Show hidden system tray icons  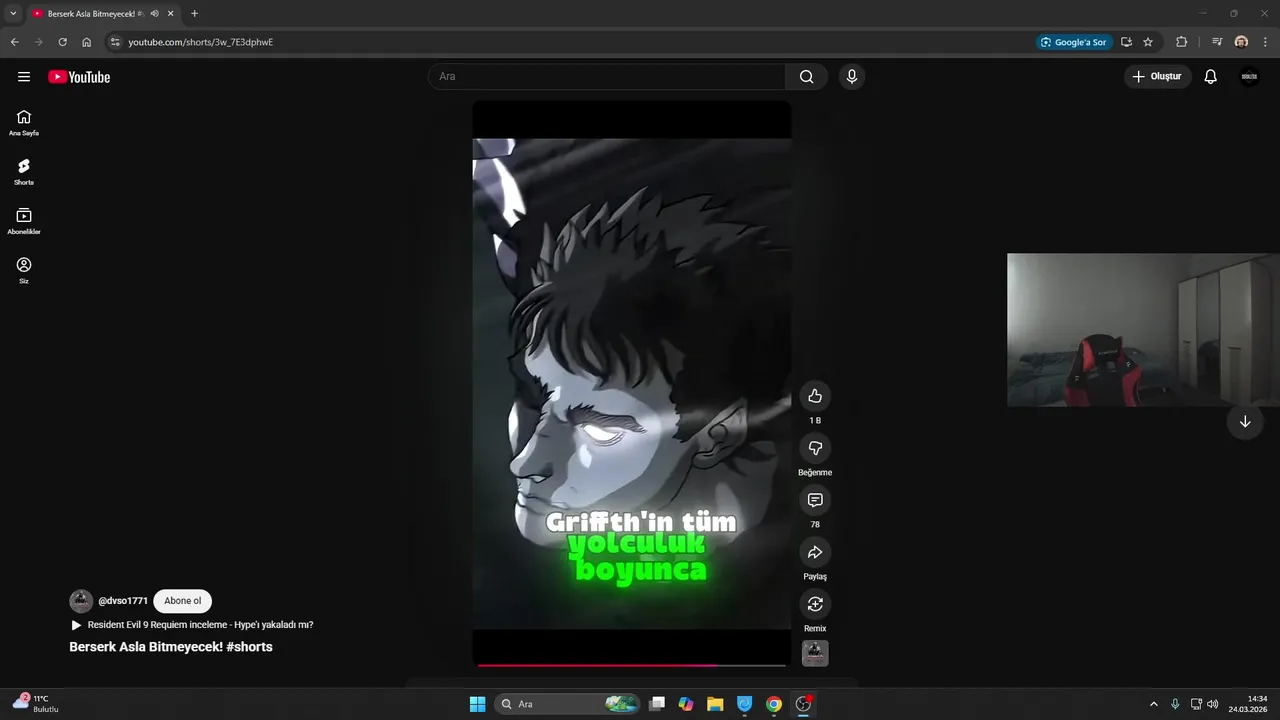point(1153,704)
